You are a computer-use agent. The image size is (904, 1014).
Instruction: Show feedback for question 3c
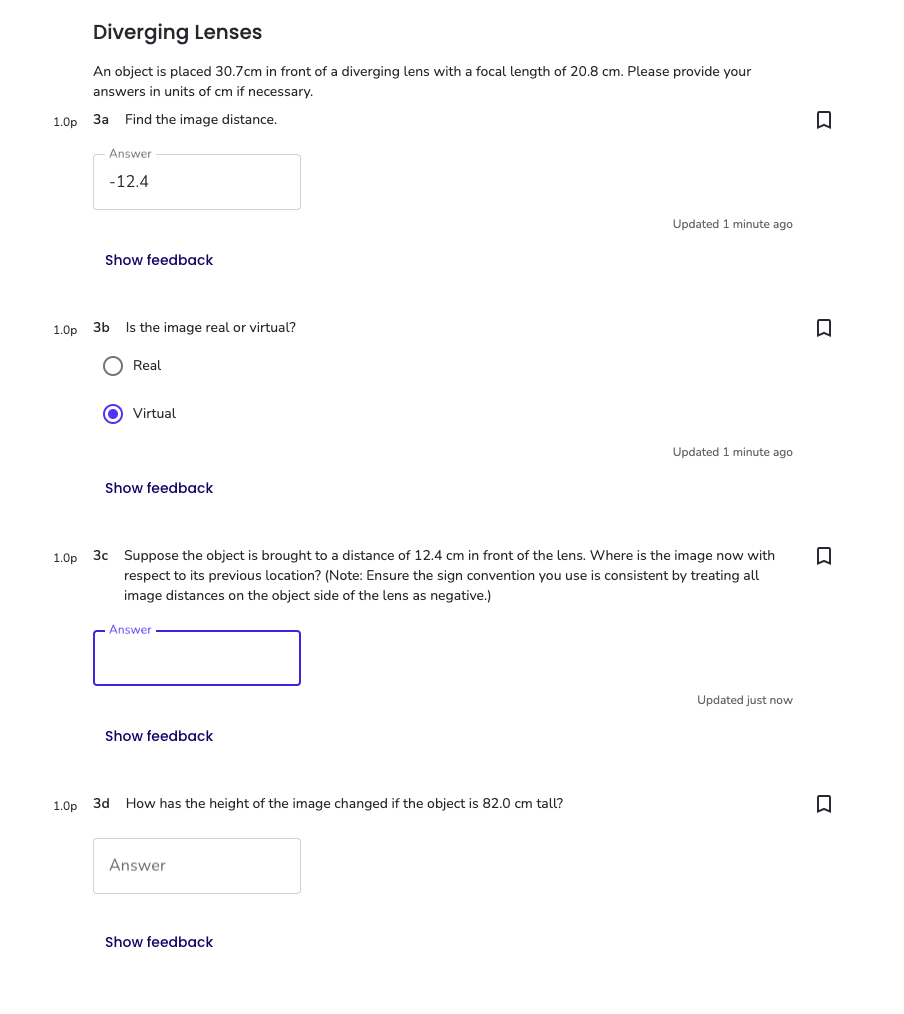click(159, 736)
